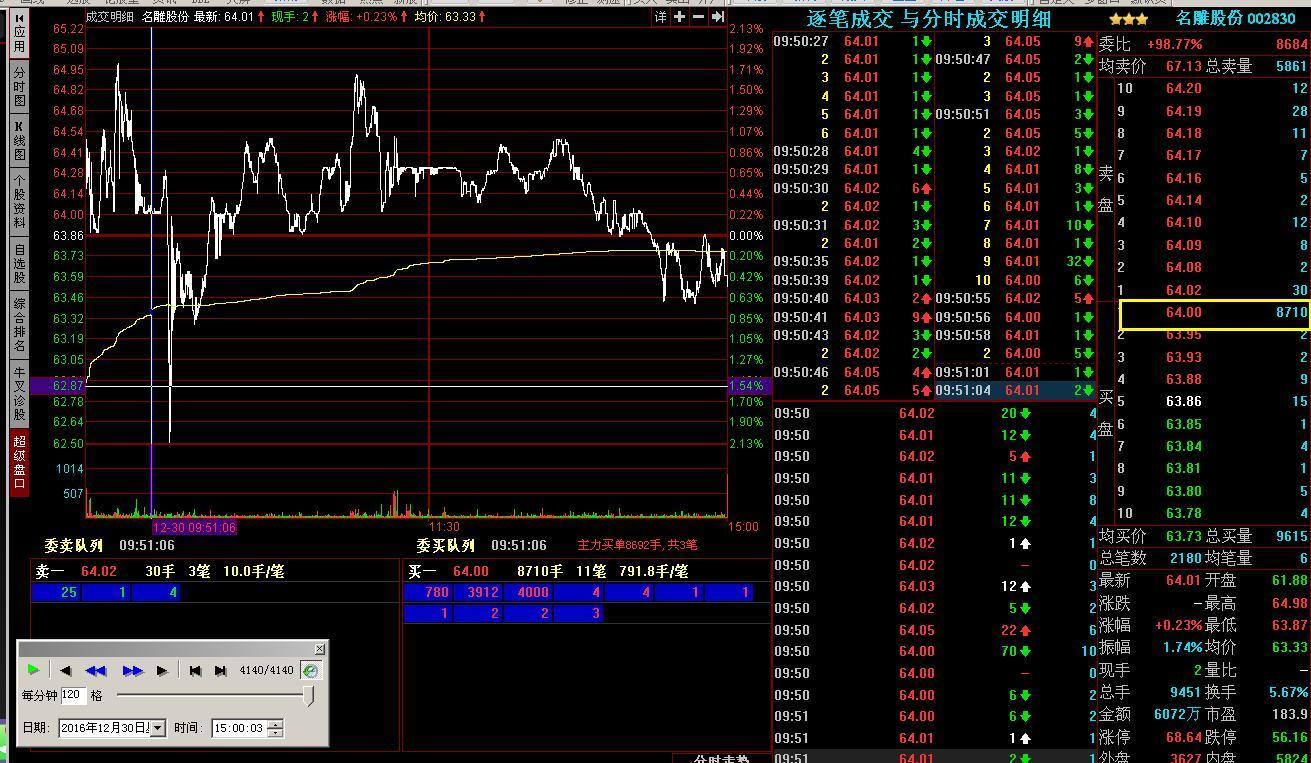Open the date dropdown for 2016年12月30日
1311x763 pixels.
click(157, 728)
